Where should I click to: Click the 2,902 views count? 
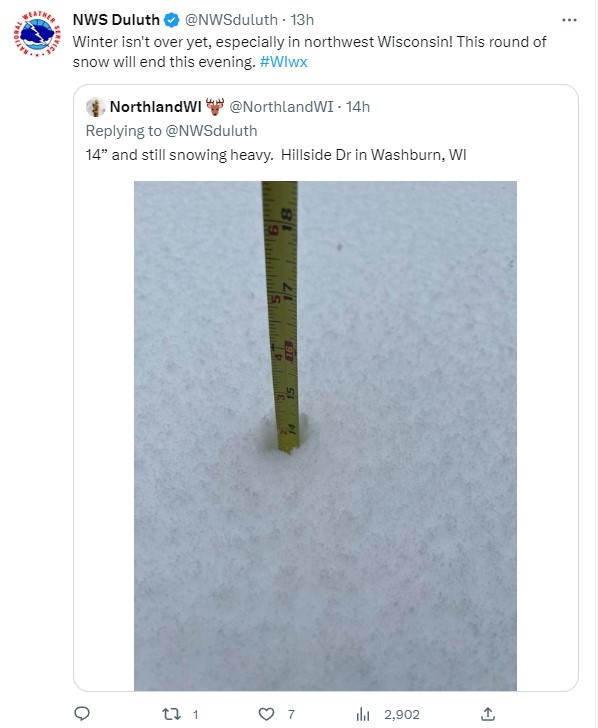pos(402,714)
